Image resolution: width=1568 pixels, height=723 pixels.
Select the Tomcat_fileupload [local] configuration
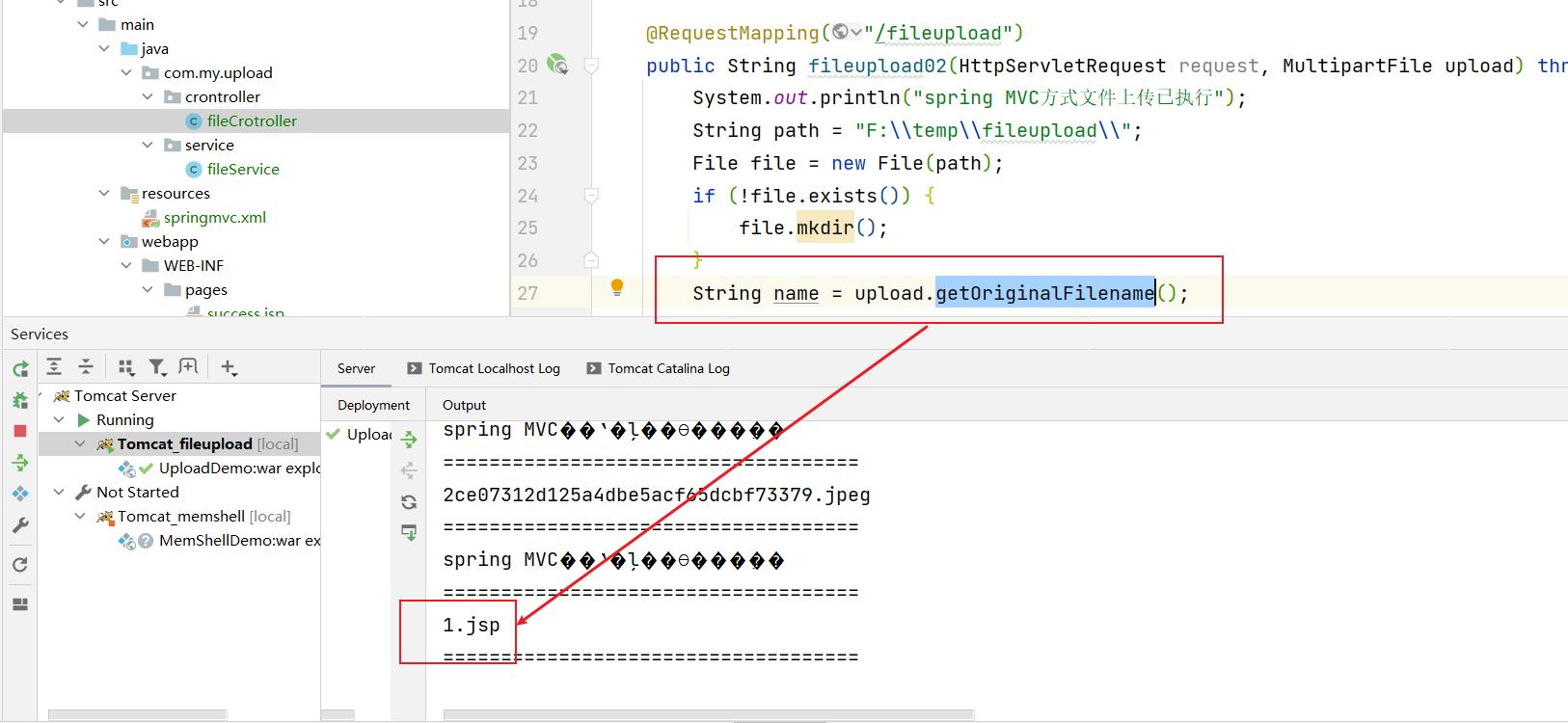[207, 443]
